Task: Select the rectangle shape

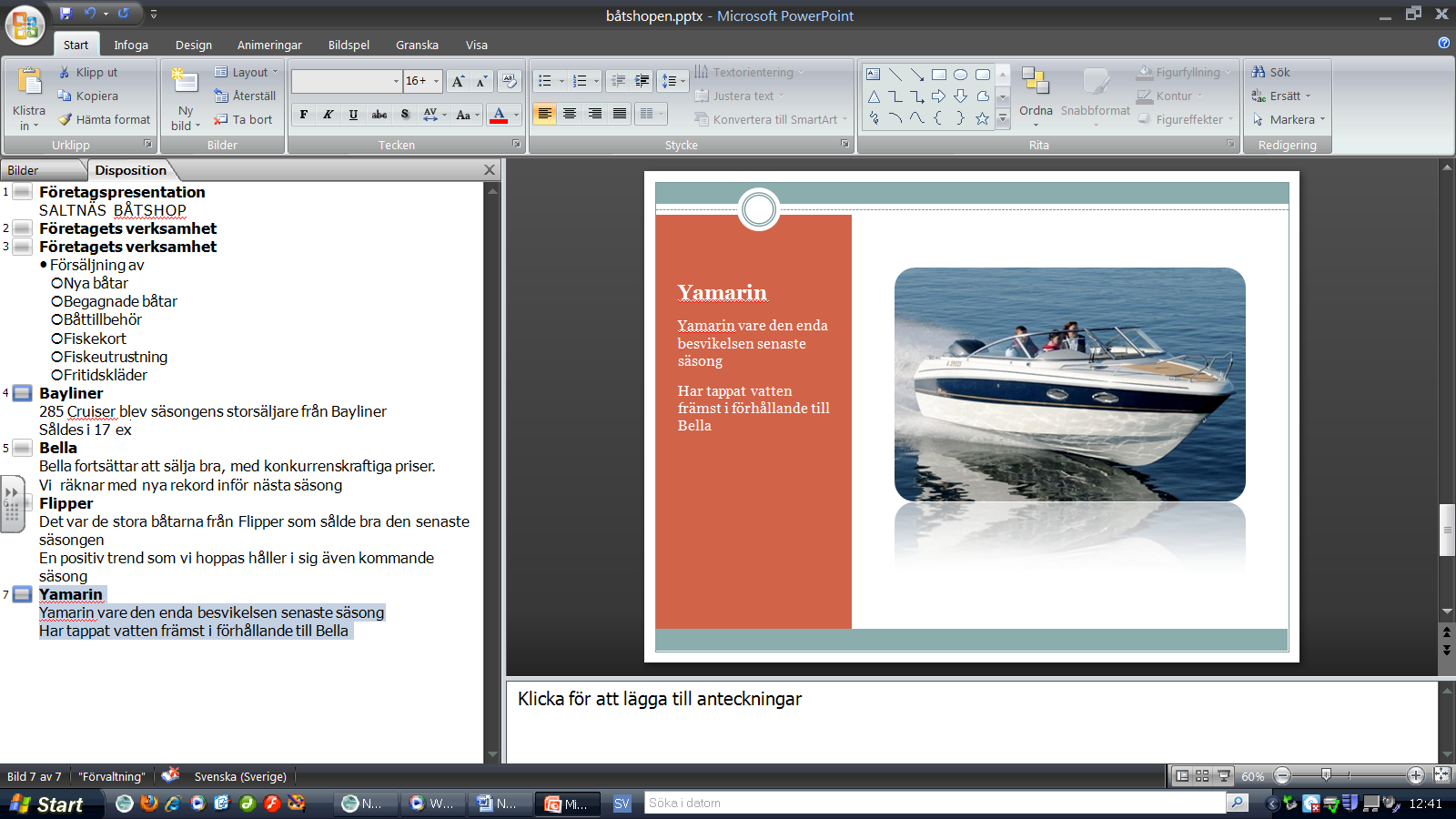Action: click(939, 75)
